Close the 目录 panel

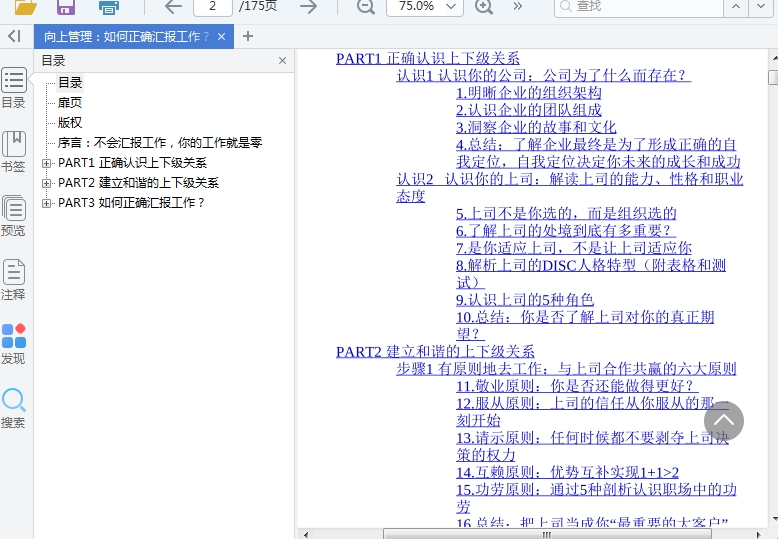coord(282,61)
